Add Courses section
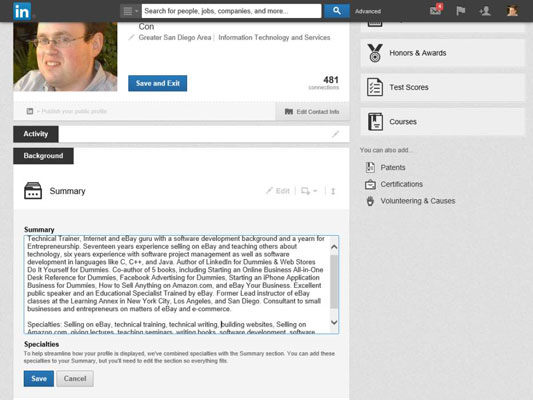 click(x=443, y=122)
